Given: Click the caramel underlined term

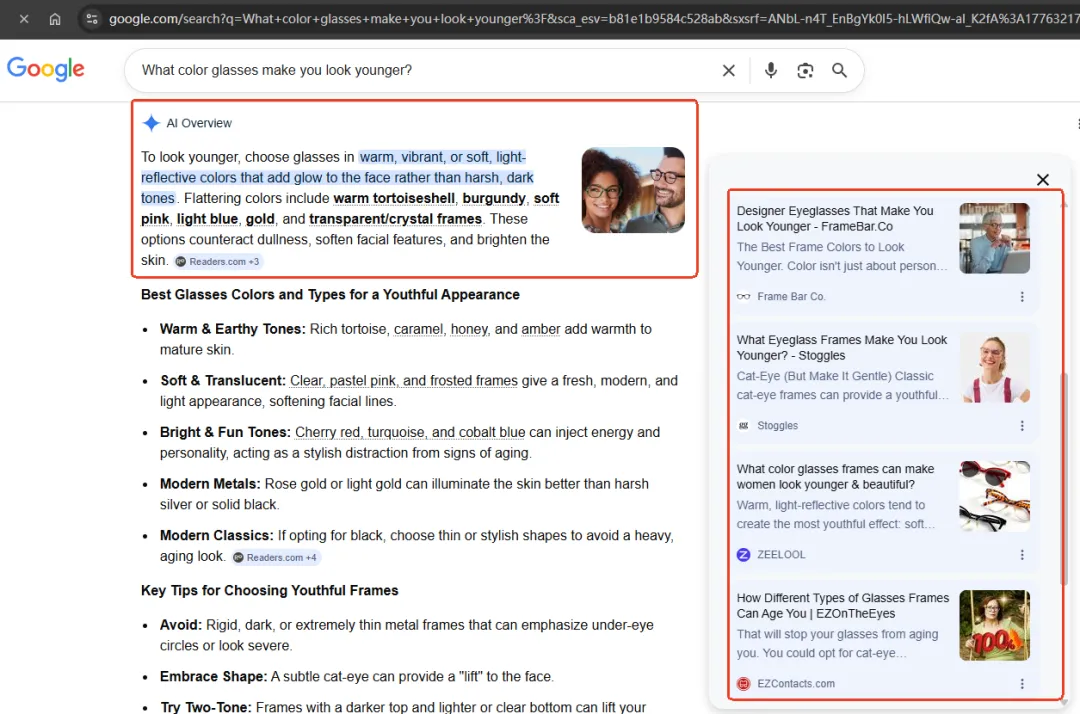Looking at the screenshot, I should pyautogui.click(x=418, y=329).
